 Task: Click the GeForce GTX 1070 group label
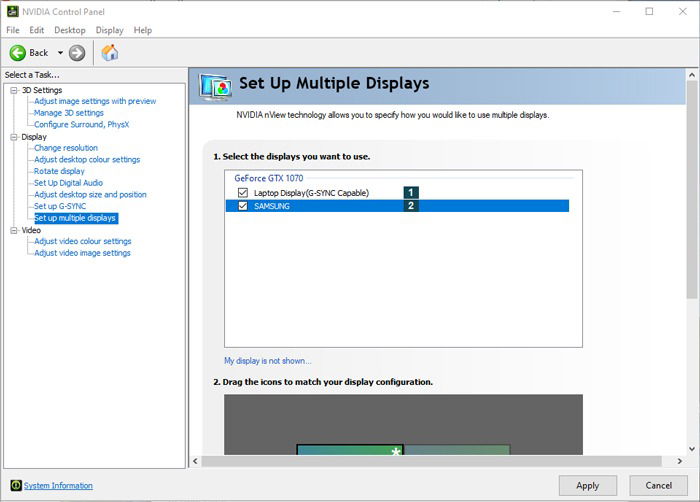269,178
